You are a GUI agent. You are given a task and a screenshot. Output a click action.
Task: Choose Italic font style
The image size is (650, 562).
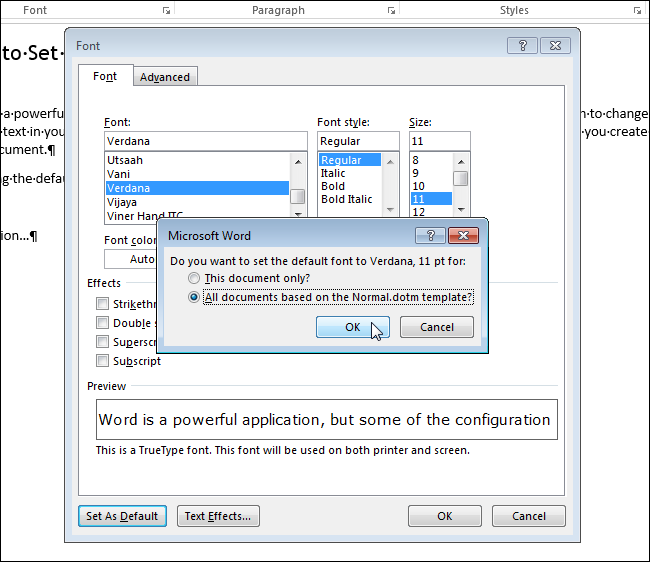tap(350, 173)
